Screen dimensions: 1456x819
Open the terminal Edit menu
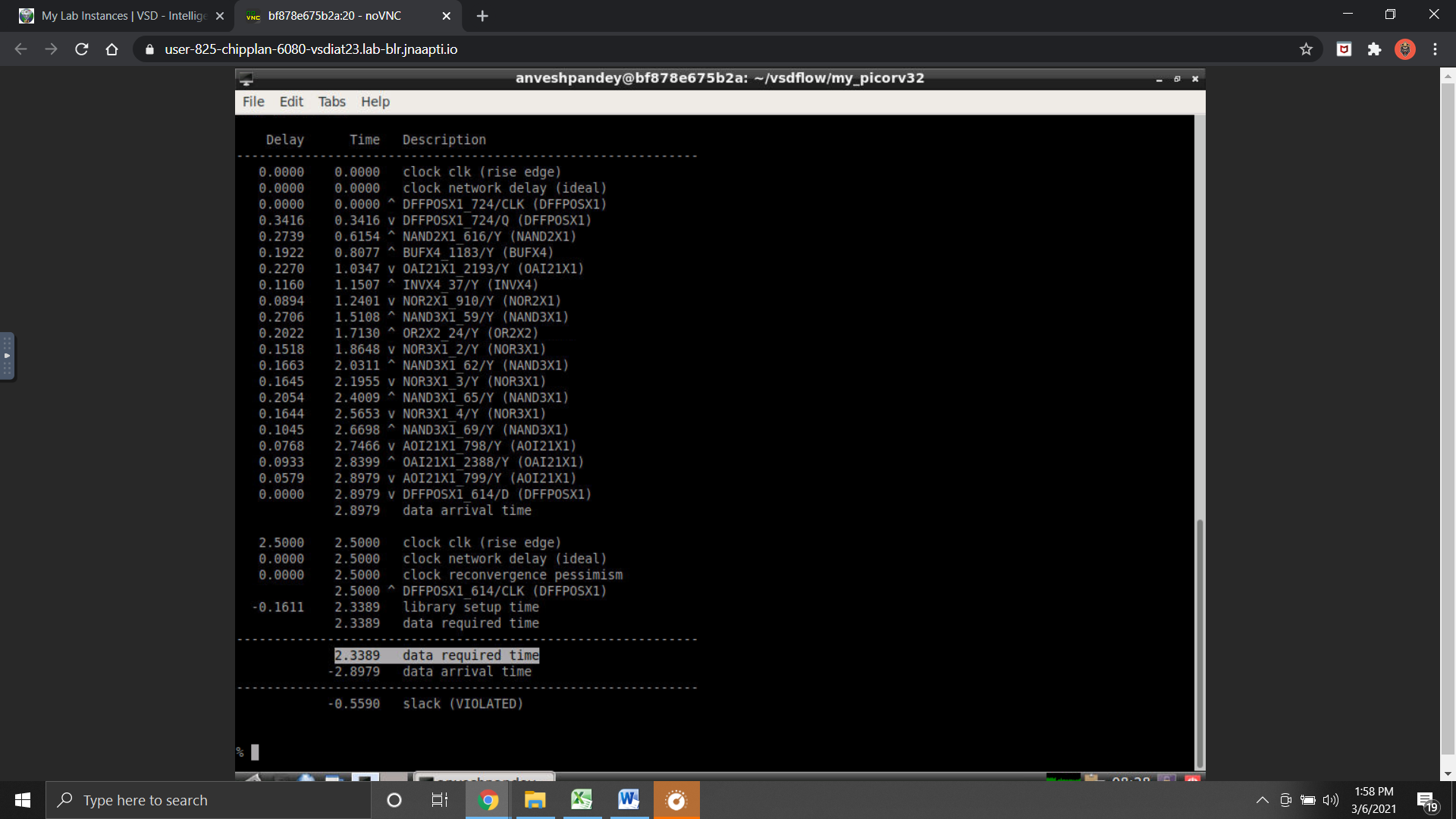pos(290,102)
